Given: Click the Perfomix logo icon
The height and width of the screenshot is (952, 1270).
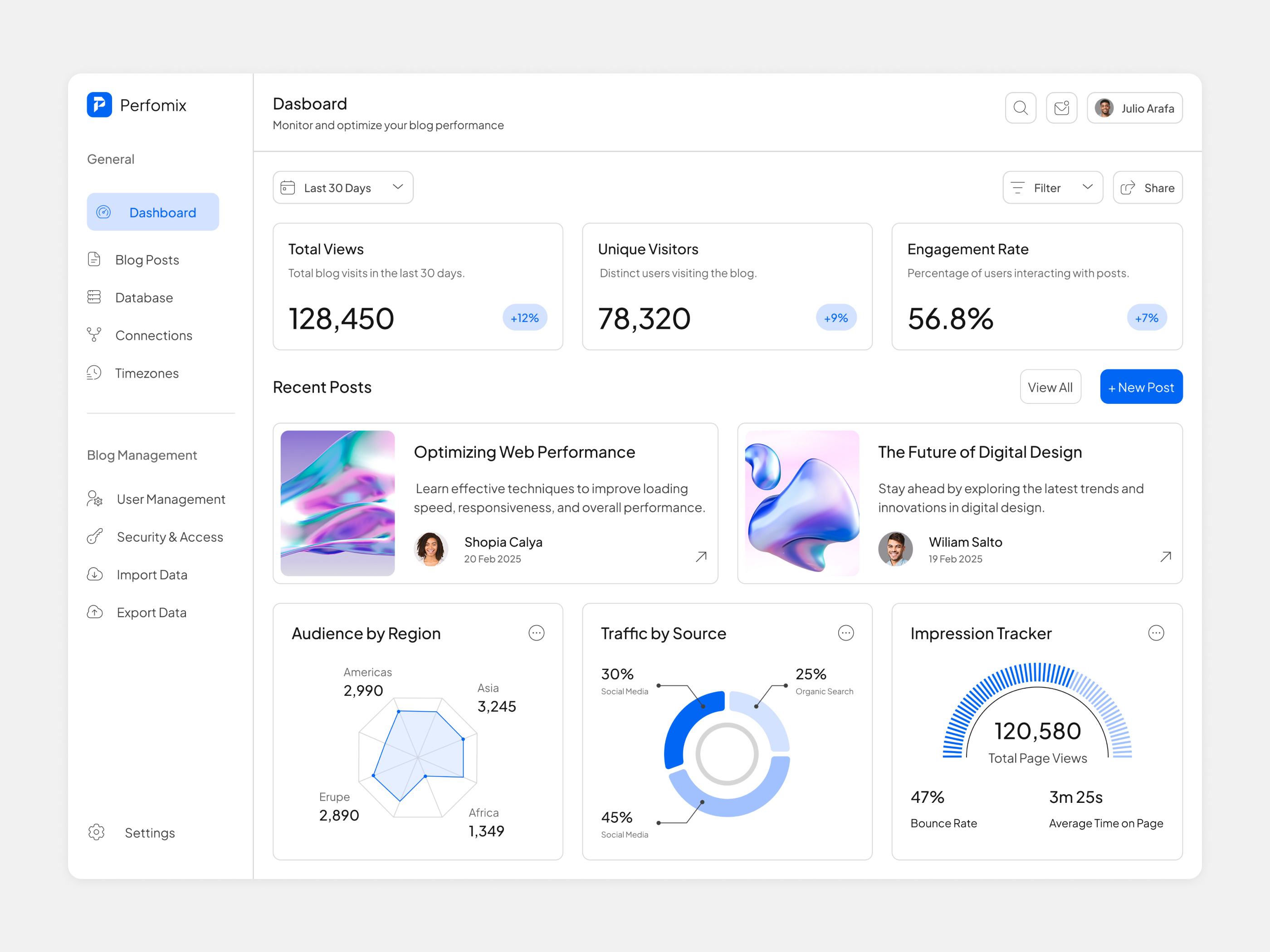Looking at the screenshot, I should (x=99, y=105).
